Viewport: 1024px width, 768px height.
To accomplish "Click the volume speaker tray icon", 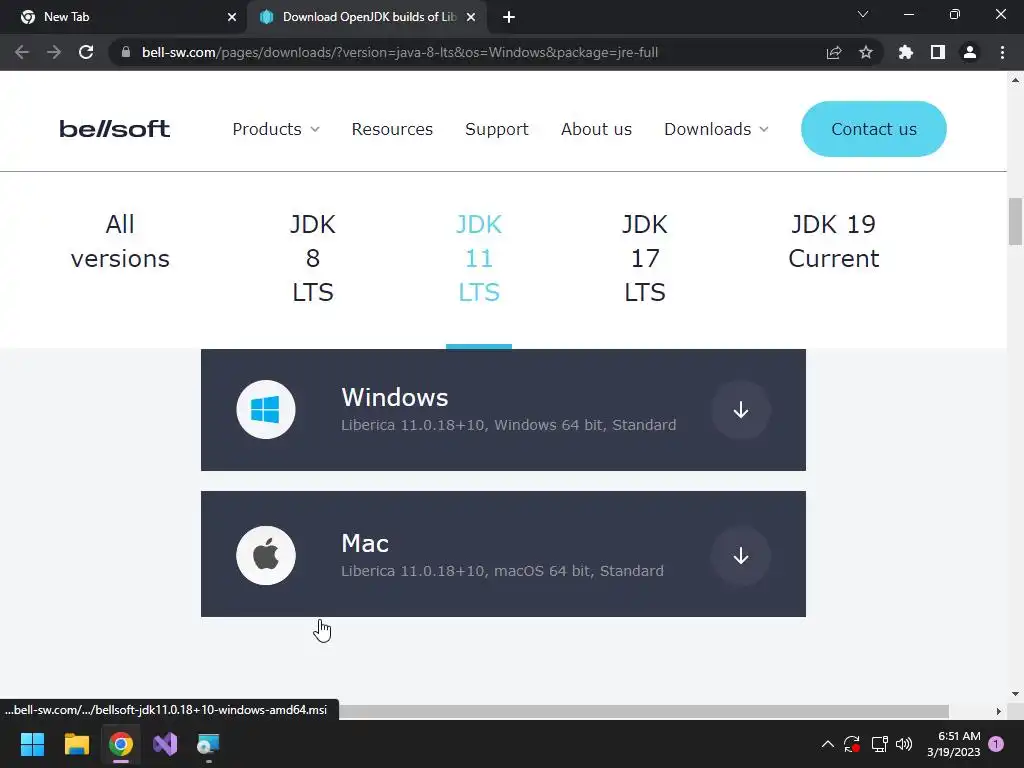I will pyautogui.click(x=904, y=744).
